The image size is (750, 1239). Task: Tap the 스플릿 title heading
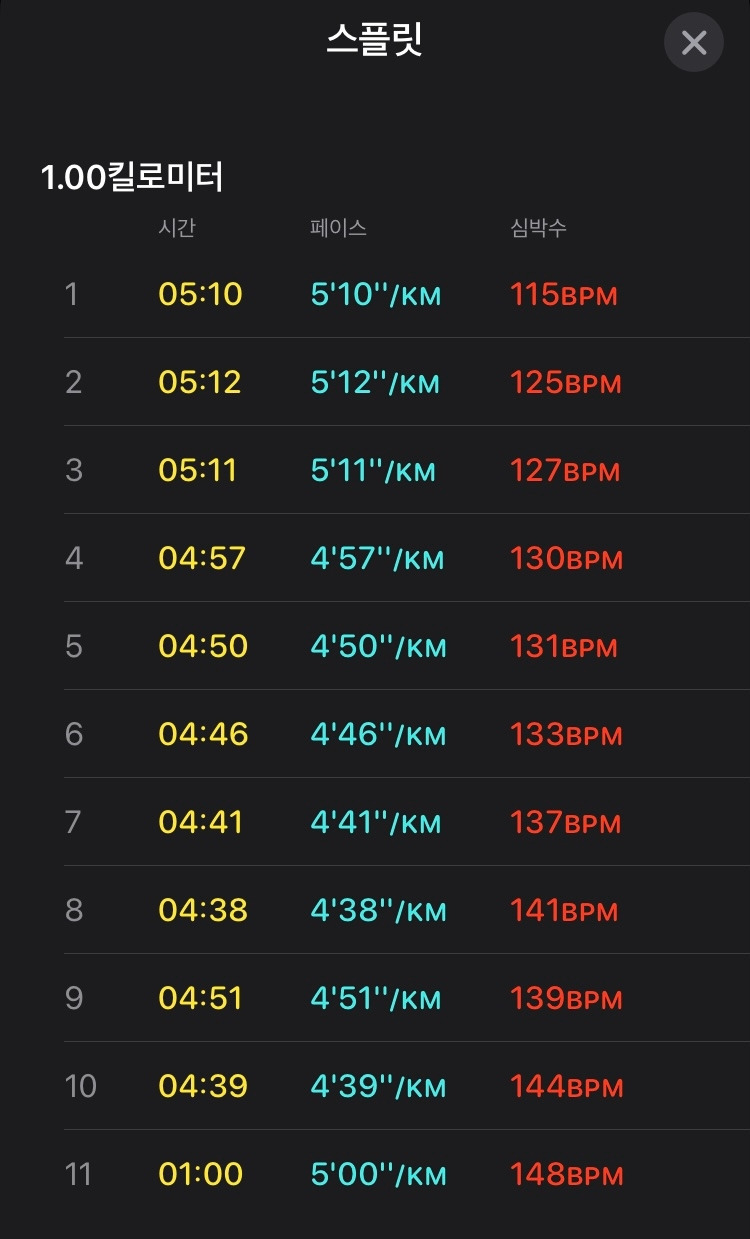(x=375, y=41)
